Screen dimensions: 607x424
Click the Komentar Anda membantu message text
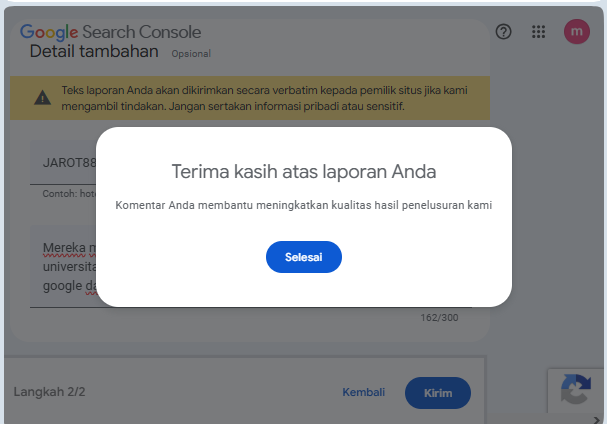pyautogui.click(x=303, y=205)
